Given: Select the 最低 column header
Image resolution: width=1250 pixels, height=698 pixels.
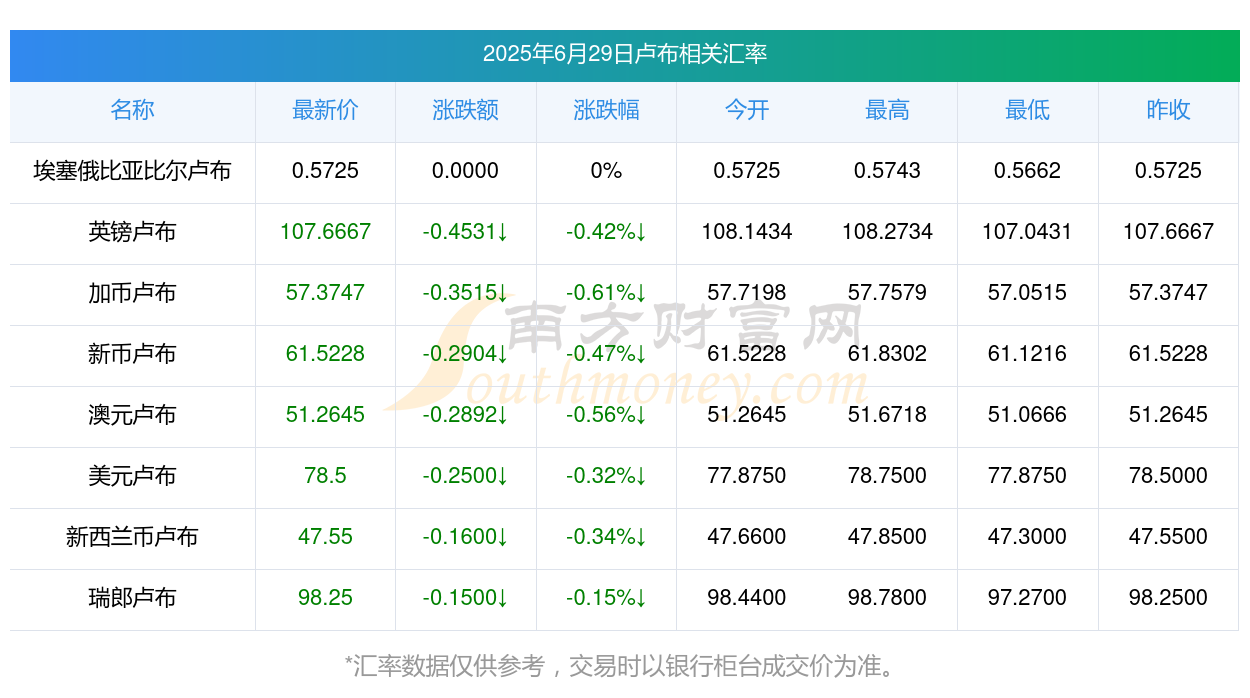Looking at the screenshot, I should pos(1028,110).
